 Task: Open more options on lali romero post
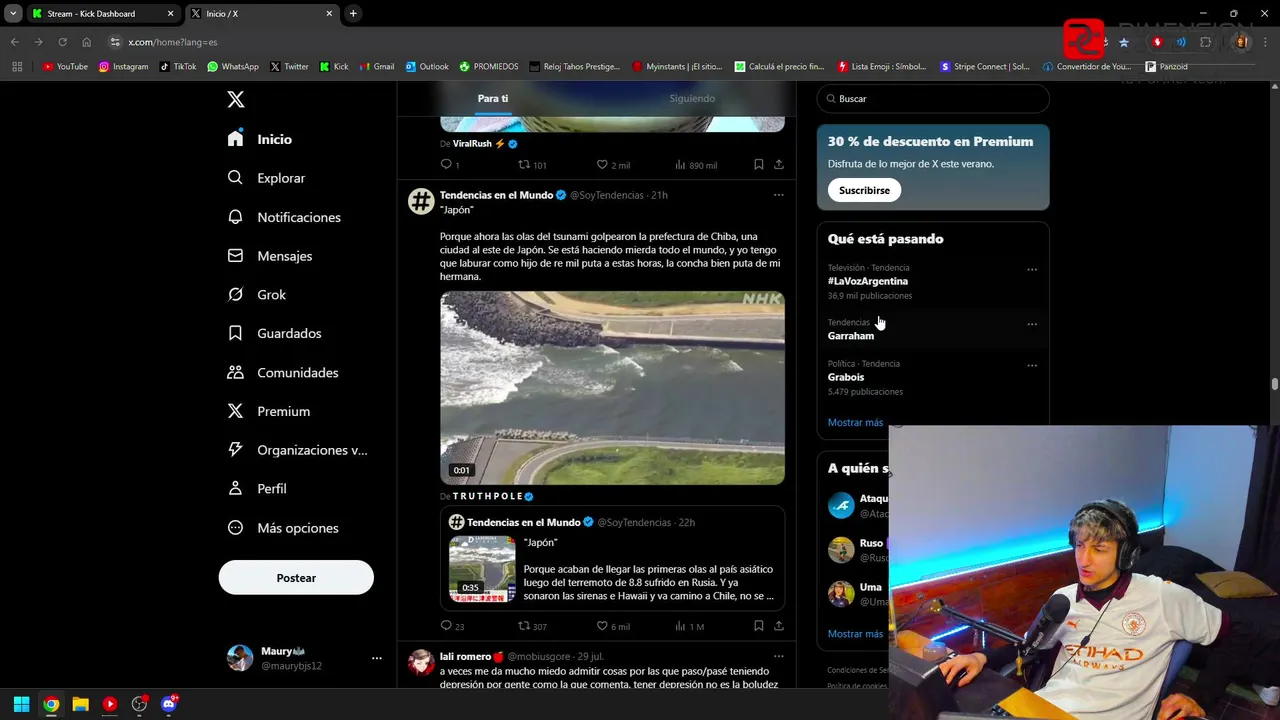pos(779,657)
